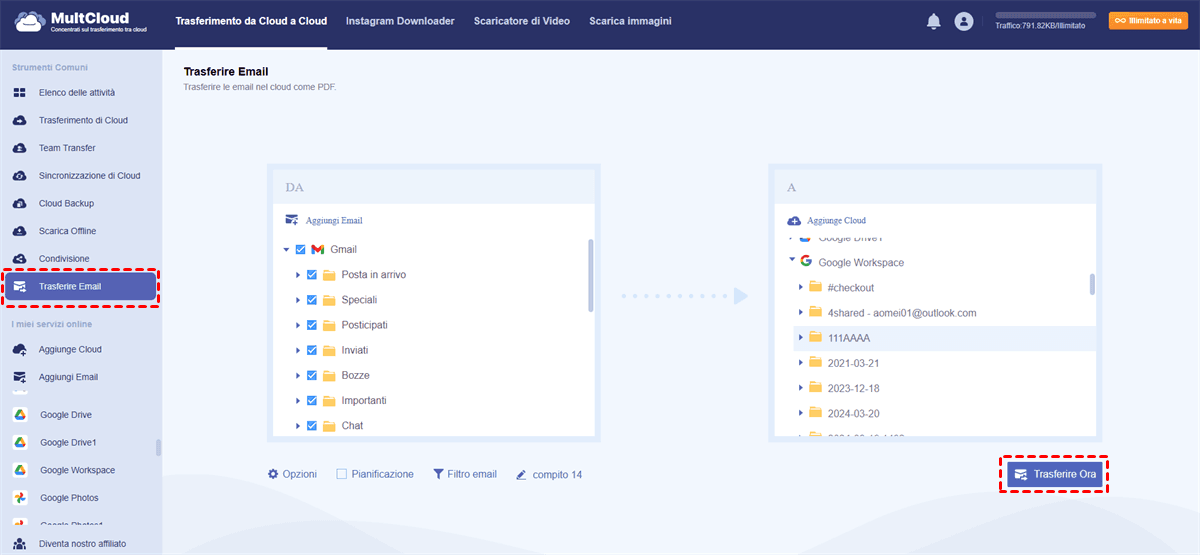Open Scarica immagini tab
The height and width of the screenshot is (555, 1200).
tap(630, 21)
